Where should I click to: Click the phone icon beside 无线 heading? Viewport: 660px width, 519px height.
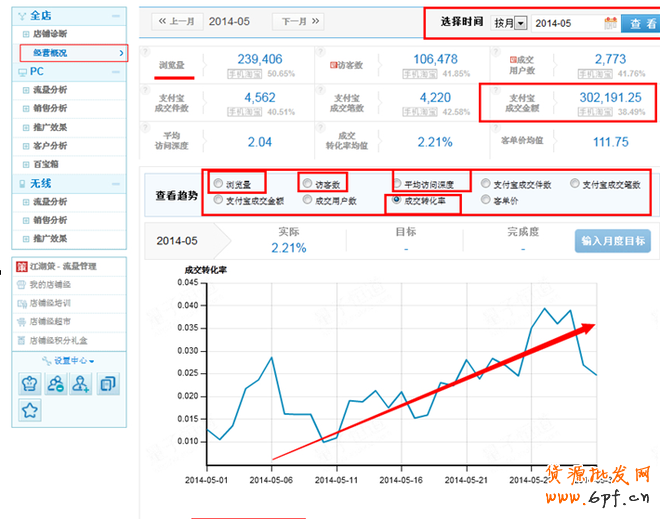[x=22, y=184]
